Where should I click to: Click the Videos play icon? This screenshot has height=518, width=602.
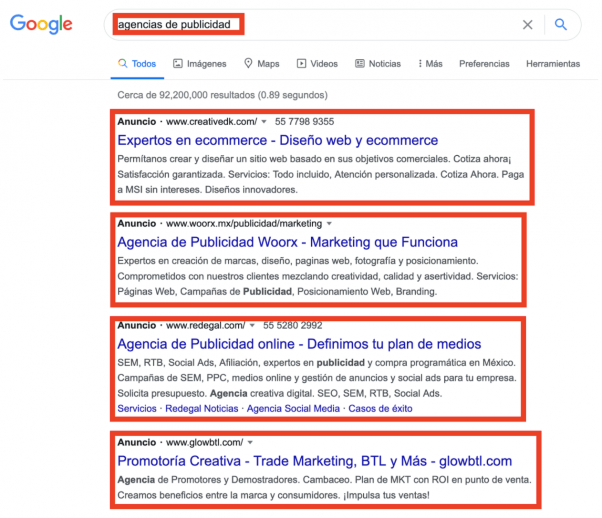pyautogui.click(x=301, y=63)
